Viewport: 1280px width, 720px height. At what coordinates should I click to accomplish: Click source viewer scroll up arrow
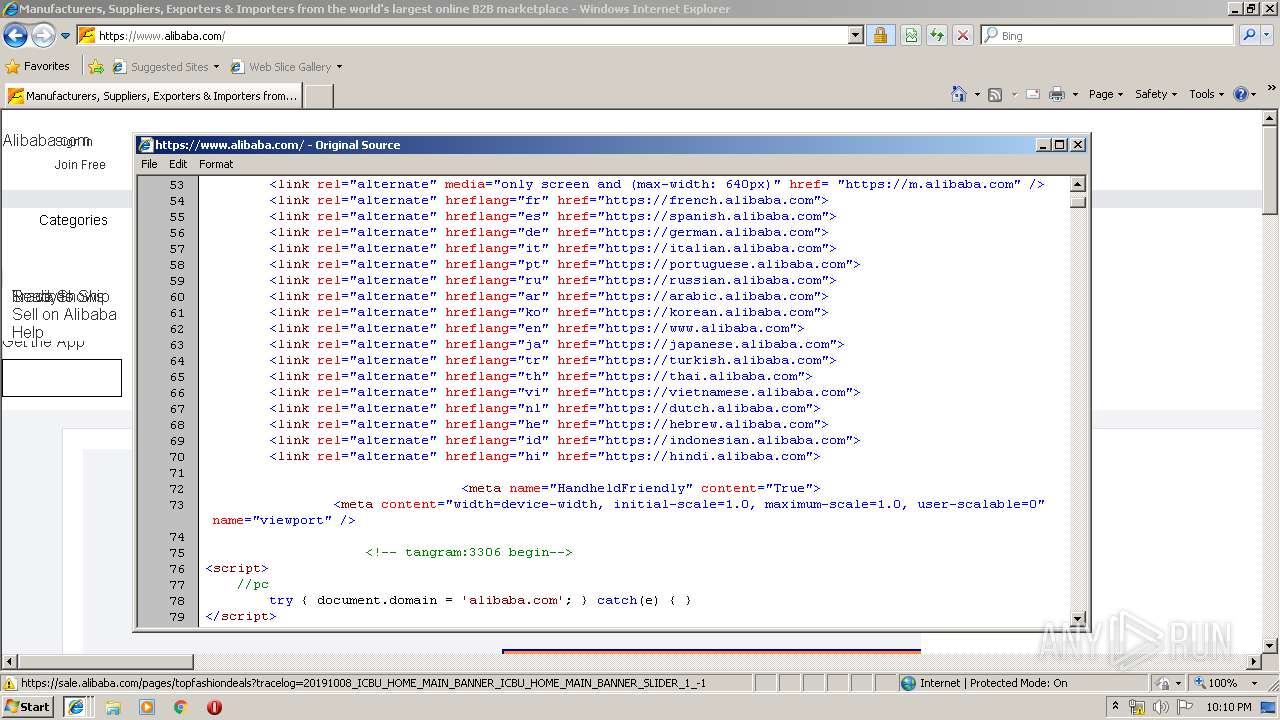coord(1078,184)
